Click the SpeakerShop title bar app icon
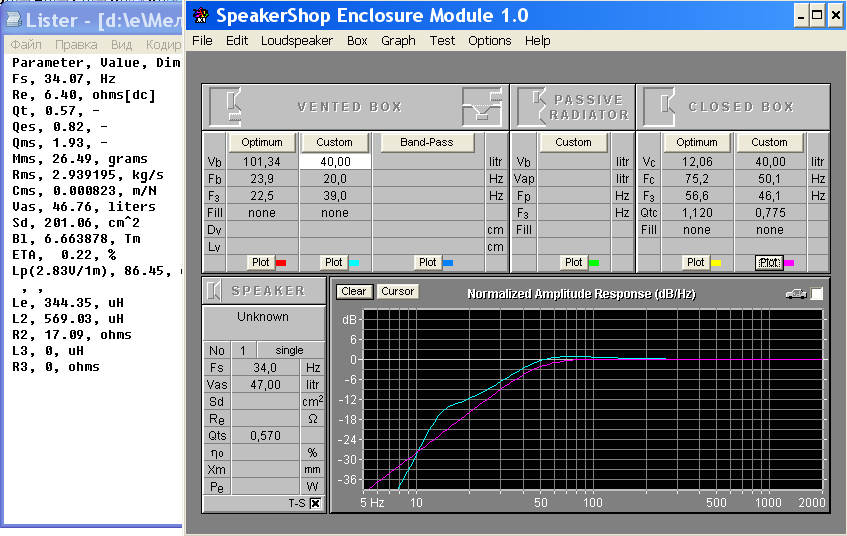The image size is (847, 536). click(x=201, y=16)
